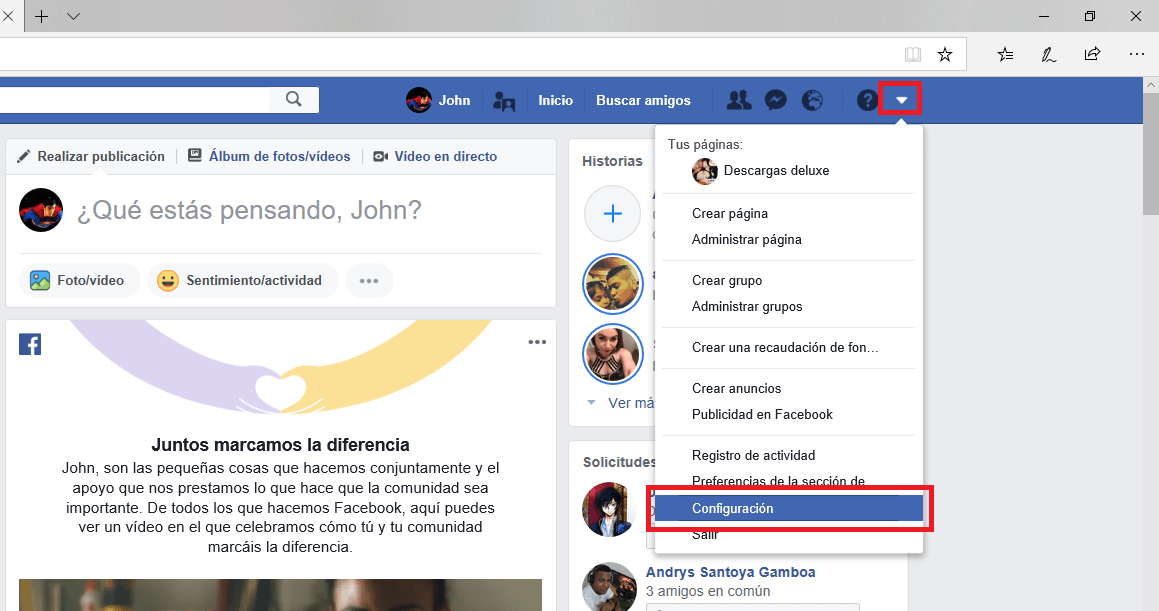Open Messenger messages icon
The height and width of the screenshot is (611, 1159).
(x=775, y=100)
